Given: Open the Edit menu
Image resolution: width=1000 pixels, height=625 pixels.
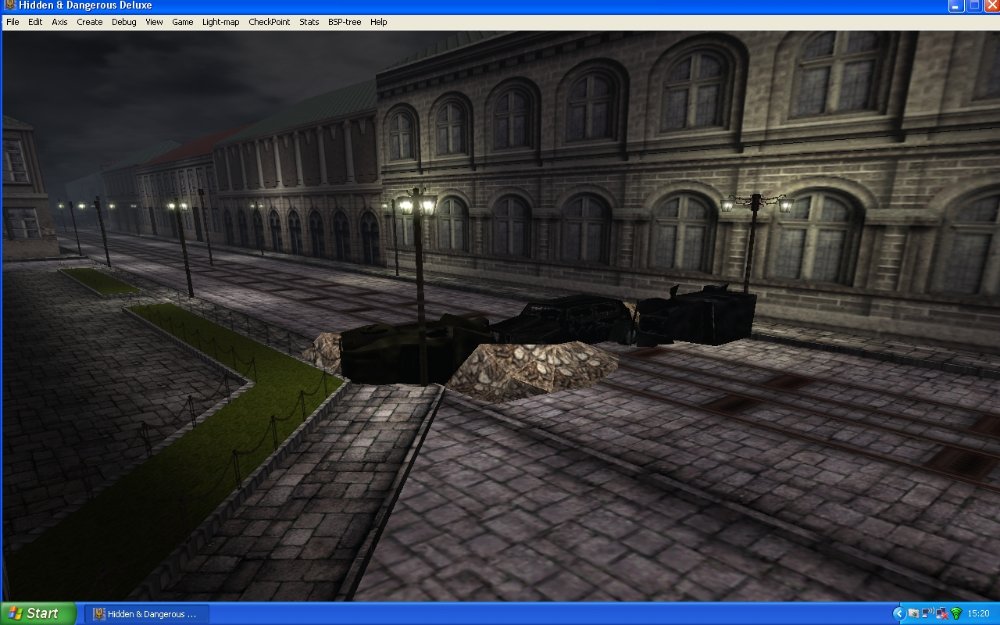Looking at the screenshot, I should (35, 22).
